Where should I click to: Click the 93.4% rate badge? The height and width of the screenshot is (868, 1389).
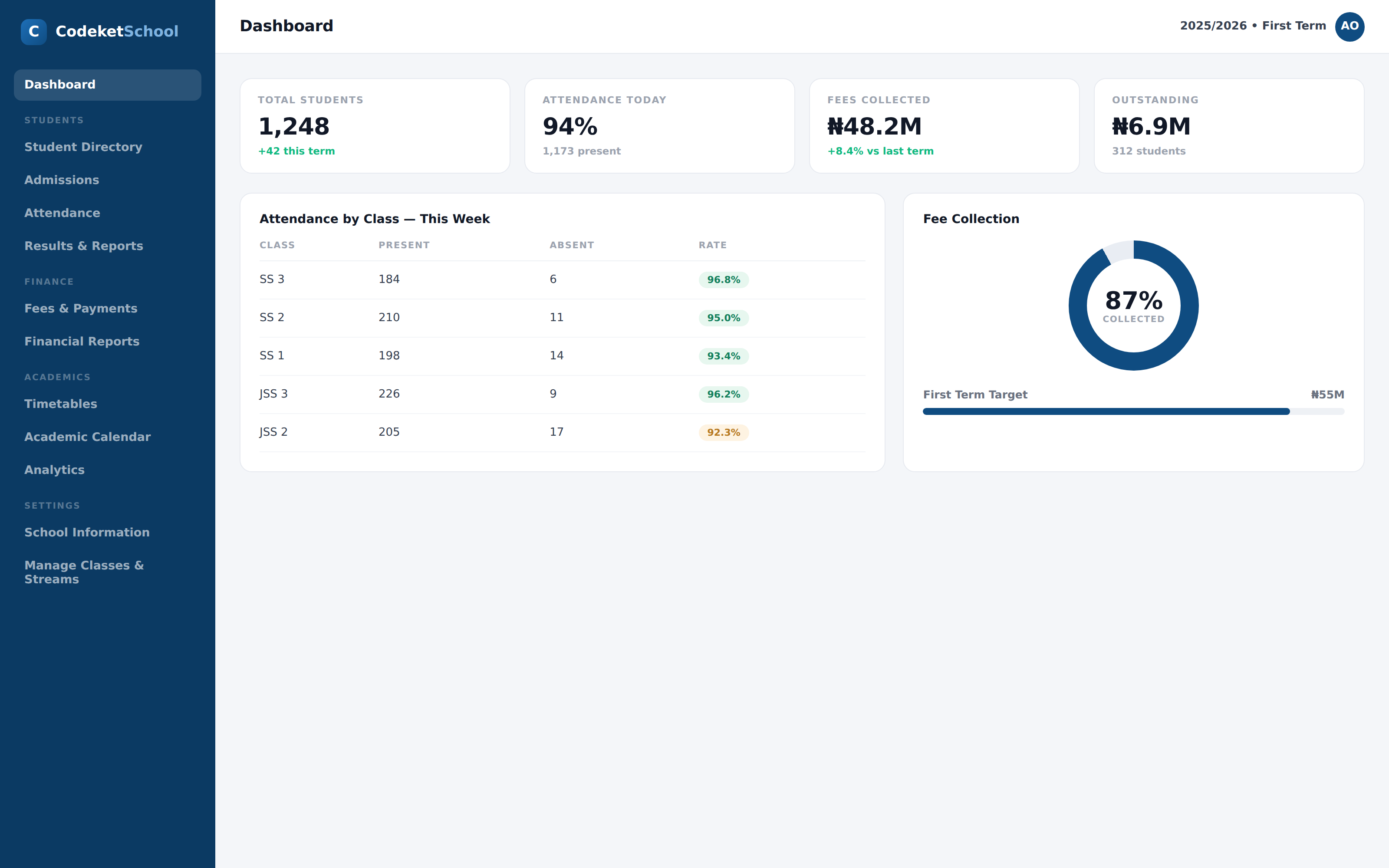tap(724, 356)
